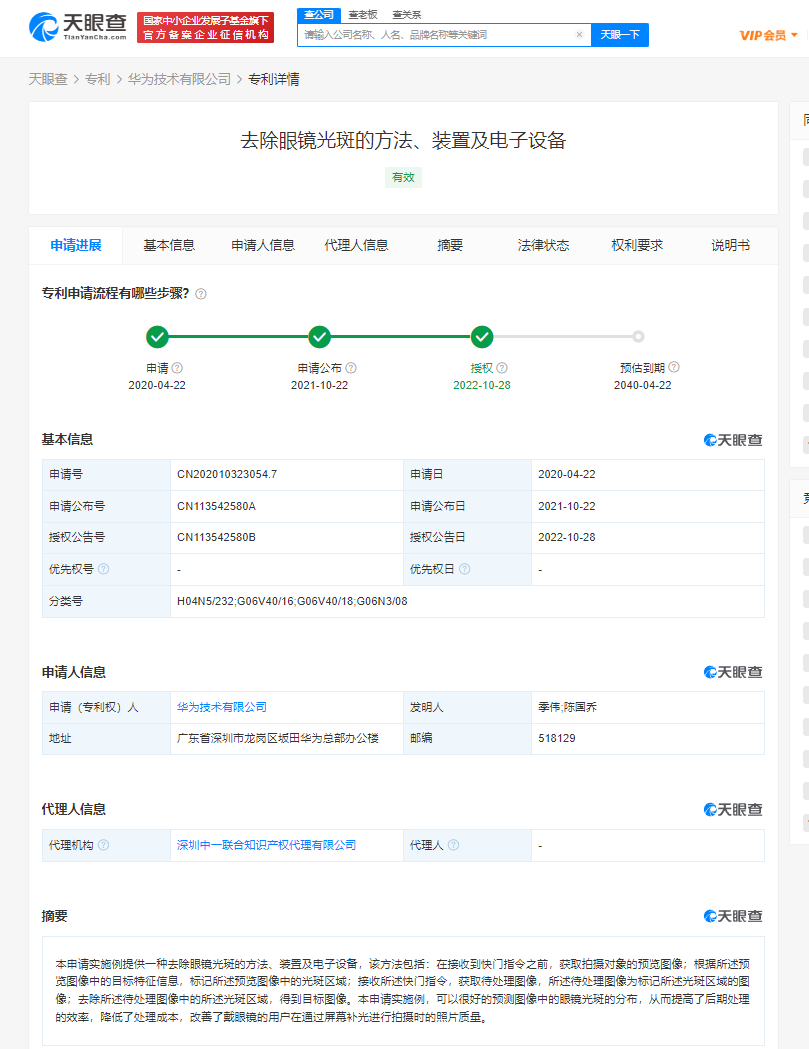Switch to the 申请进展 tab
Image resolution: width=809 pixels, height=1049 pixels.
pyautogui.click(x=76, y=246)
